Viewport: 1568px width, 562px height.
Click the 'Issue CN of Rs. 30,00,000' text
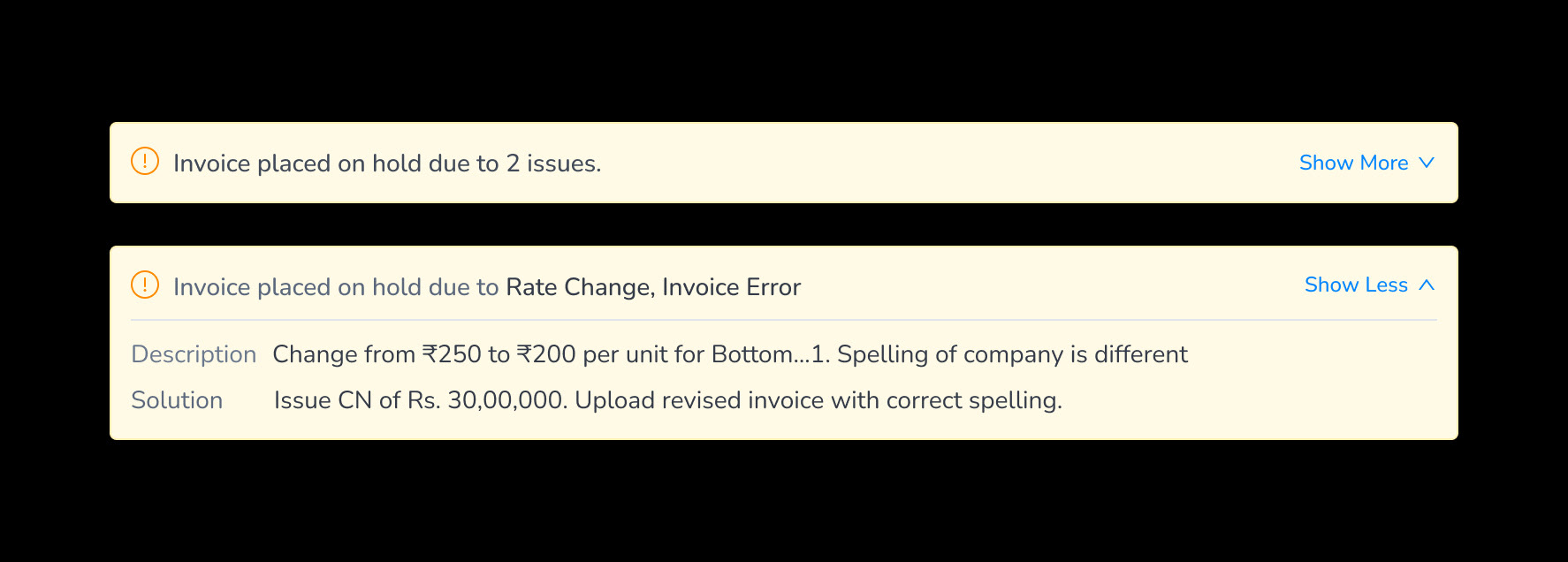(x=419, y=400)
